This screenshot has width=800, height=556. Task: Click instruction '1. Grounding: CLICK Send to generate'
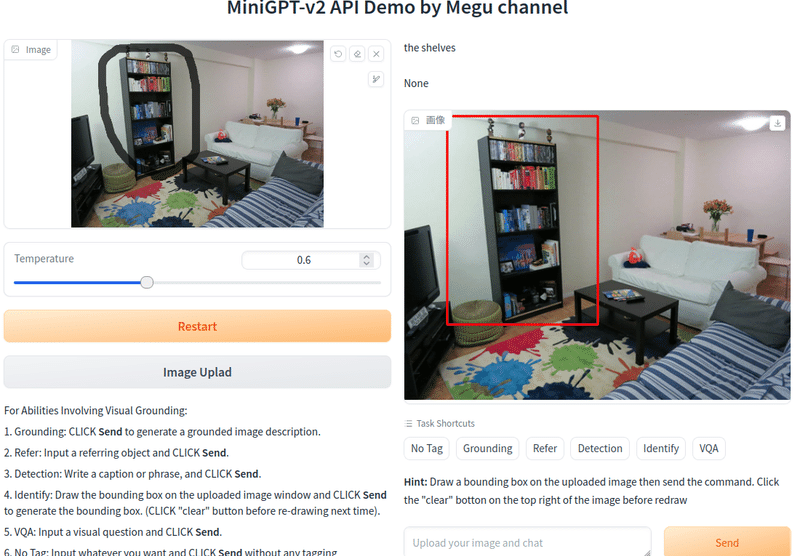pos(162,432)
